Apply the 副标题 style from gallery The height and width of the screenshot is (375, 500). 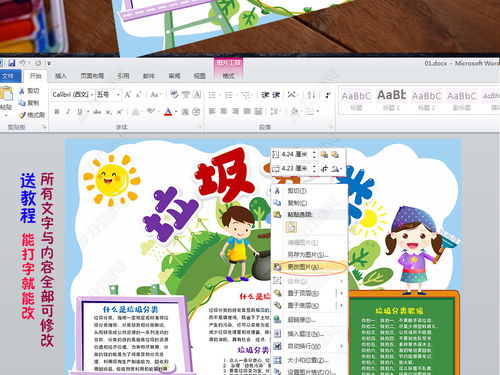[462, 99]
